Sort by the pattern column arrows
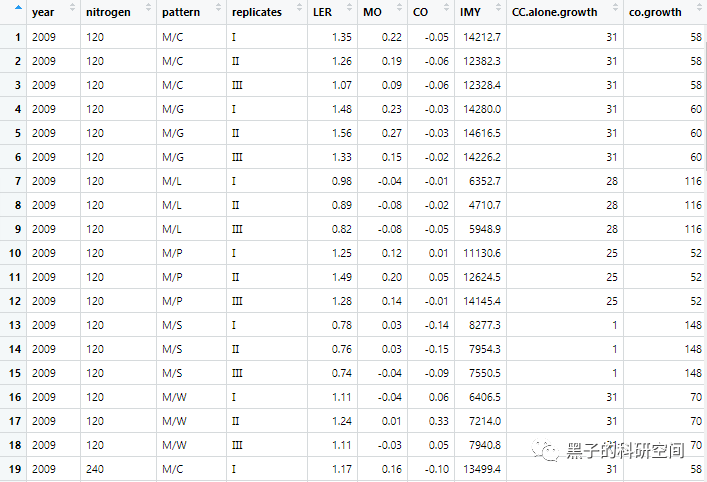 pos(218,7)
